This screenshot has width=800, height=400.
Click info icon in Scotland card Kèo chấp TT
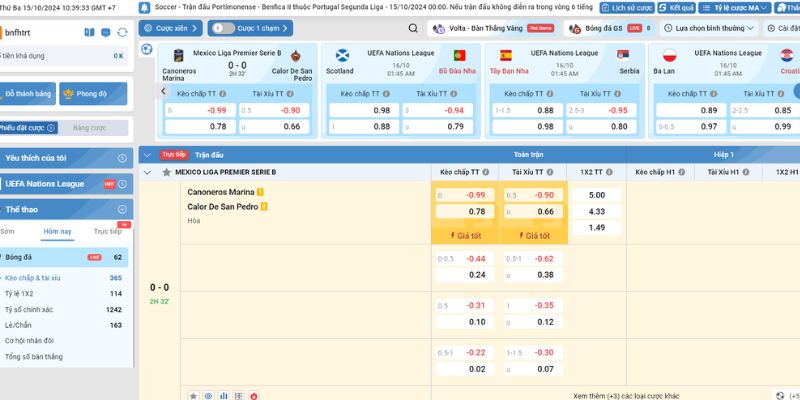click(x=386, y=94)
